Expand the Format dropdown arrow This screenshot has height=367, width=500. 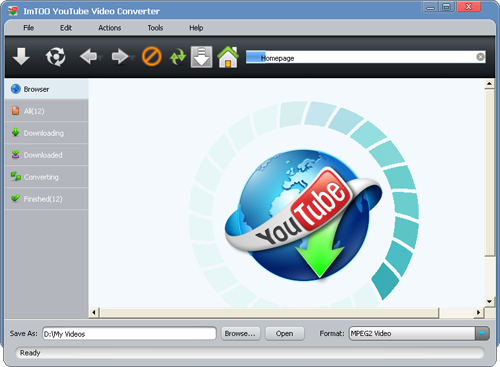tap(482, 333)
